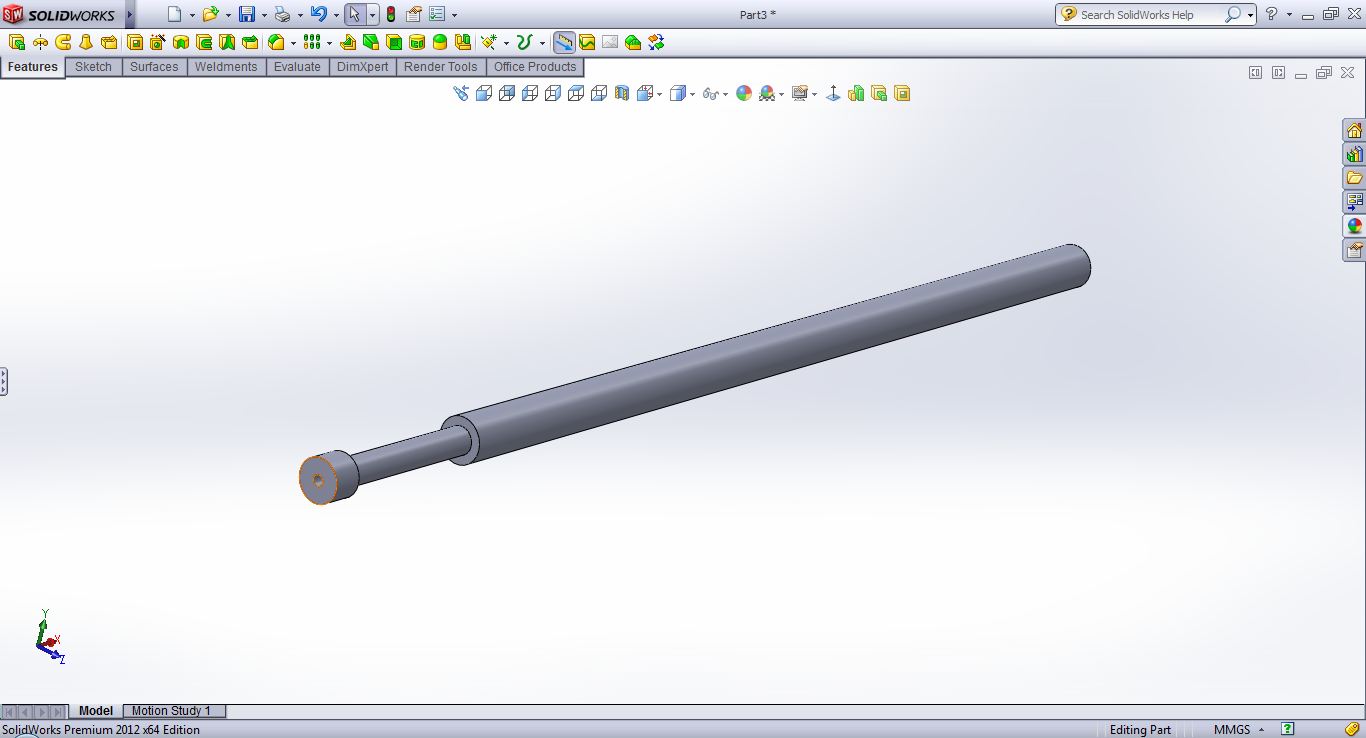Screen dimensions: 1366x738
Task: Open the Evaluate tab
Action: pos(297,67)
